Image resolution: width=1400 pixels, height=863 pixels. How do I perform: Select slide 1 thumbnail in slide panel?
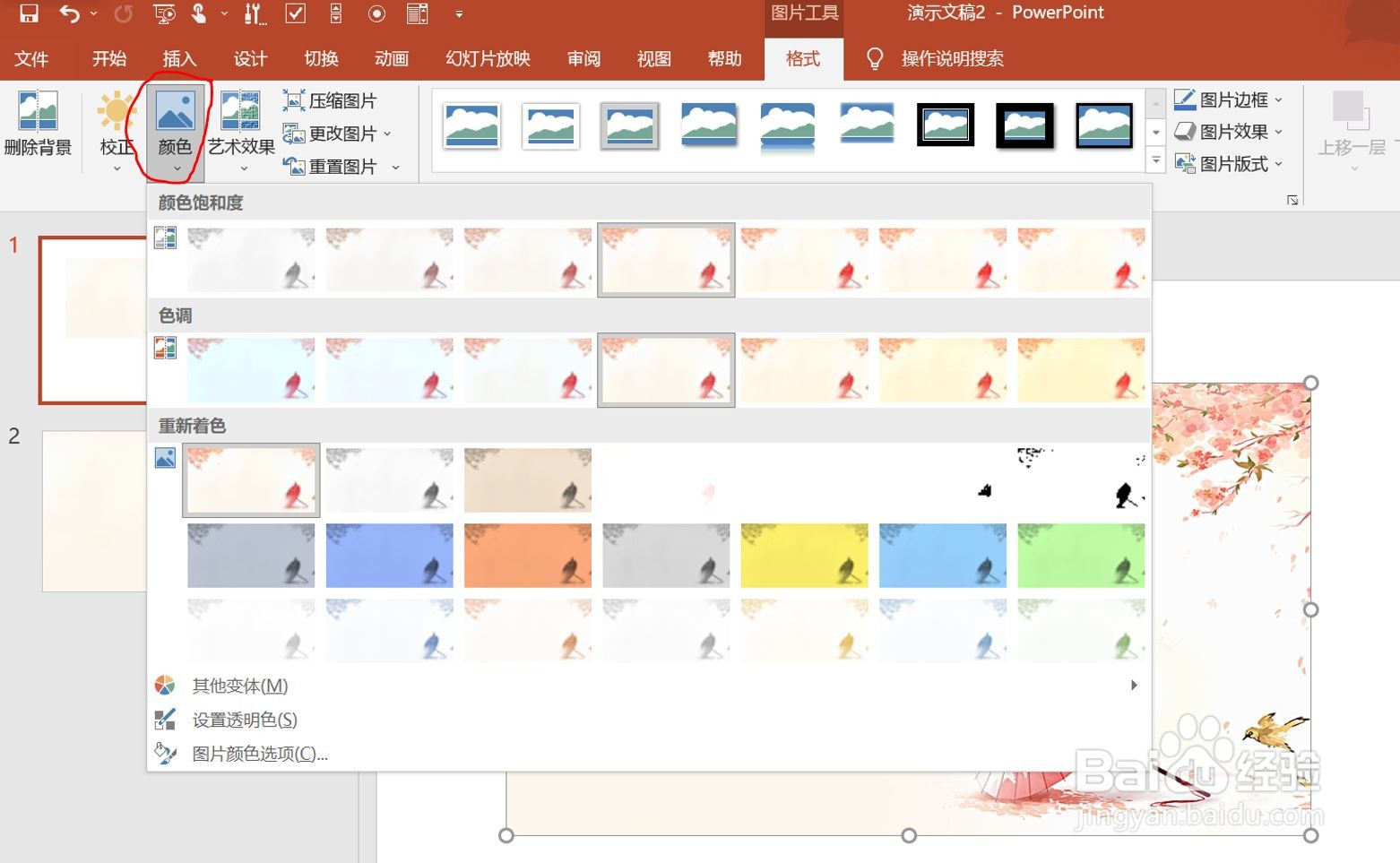[93, 320]
